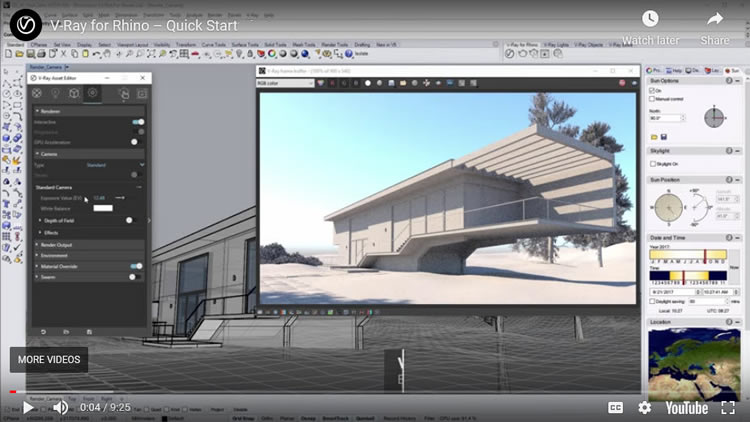The width and height of the screenshot is (750, 422).
Task: Click the color wheel icon in Rhino toolbar
Action: pyautogui.click(x=272, y=54)
